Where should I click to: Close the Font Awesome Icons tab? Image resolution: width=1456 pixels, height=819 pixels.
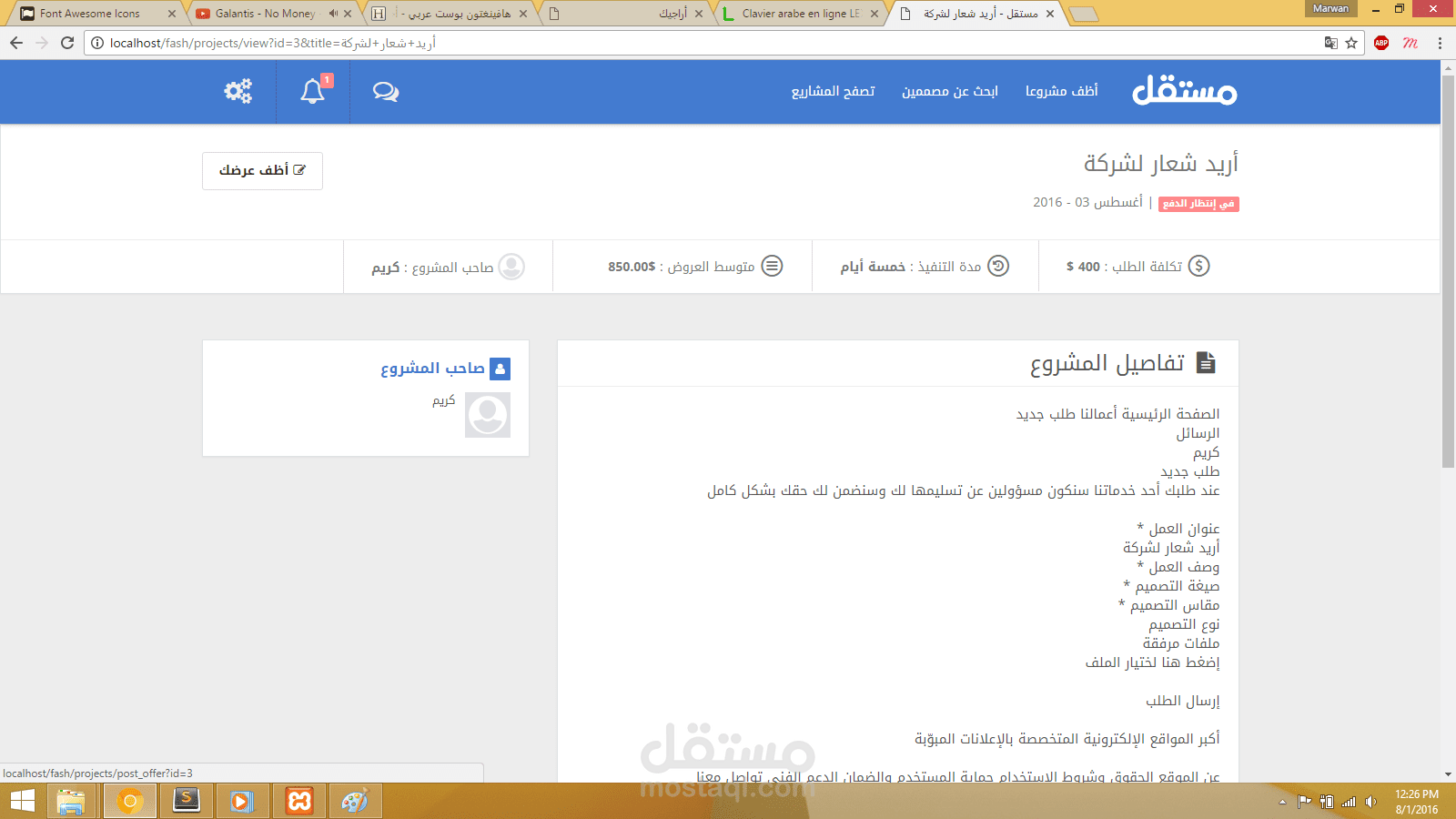click(172, 14)
